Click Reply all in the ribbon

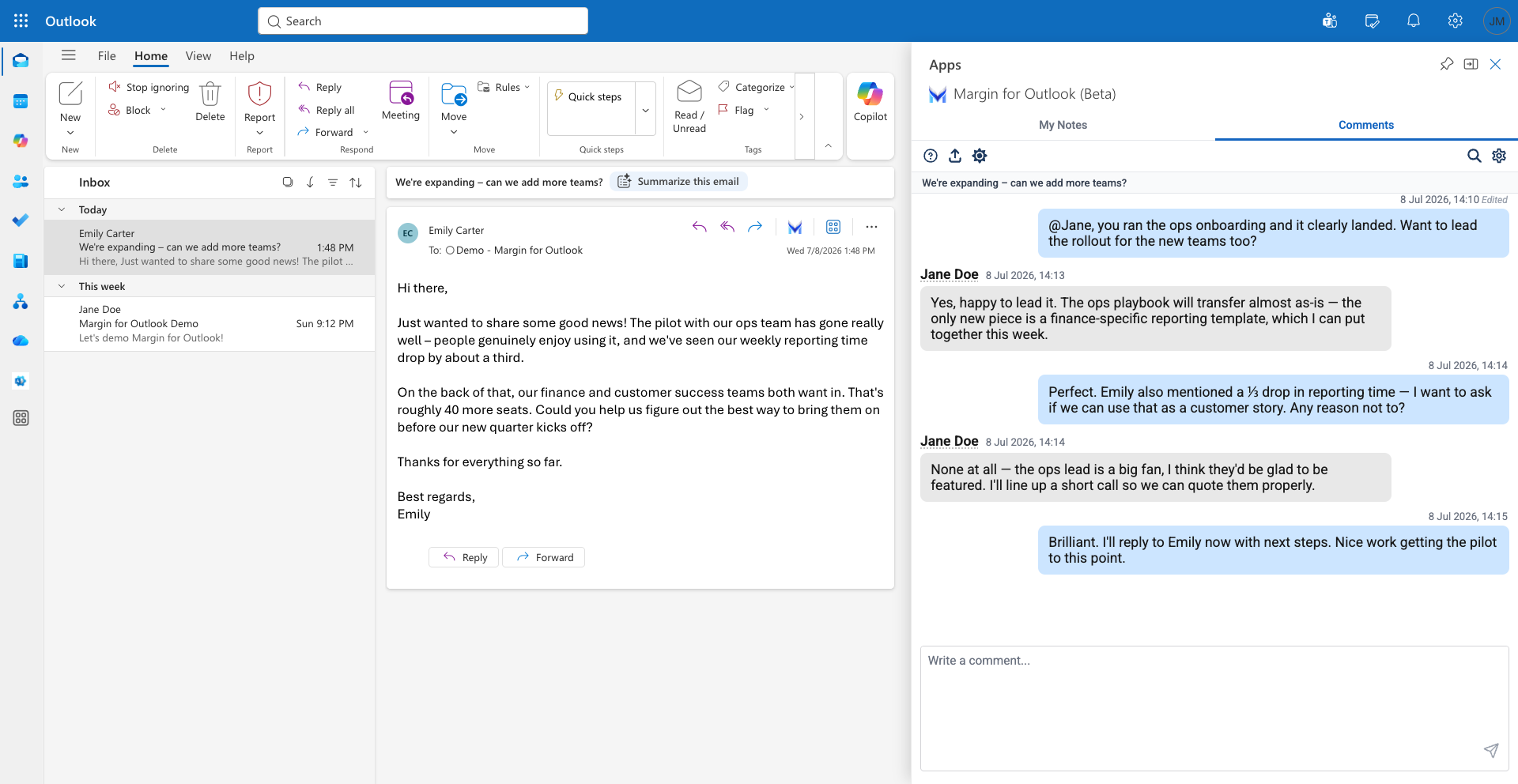click(327, 110)
